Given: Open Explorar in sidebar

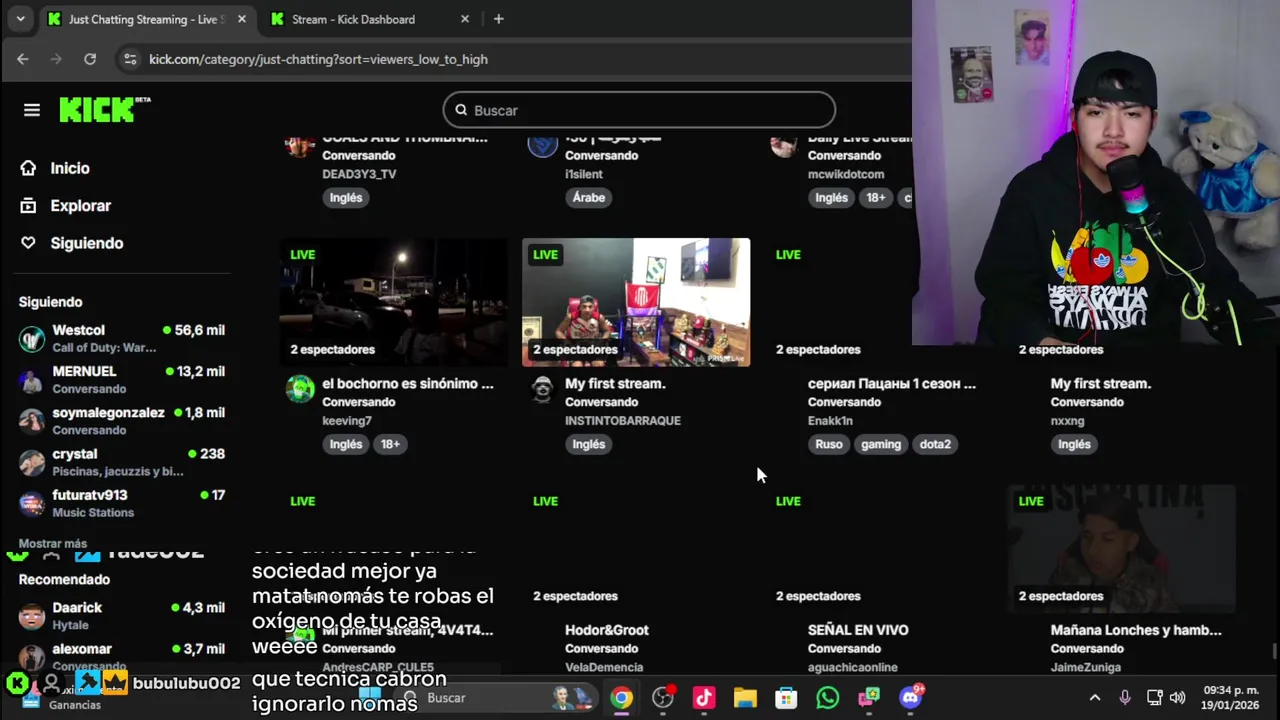Looking at the screenshot, I should pos(80,206).
